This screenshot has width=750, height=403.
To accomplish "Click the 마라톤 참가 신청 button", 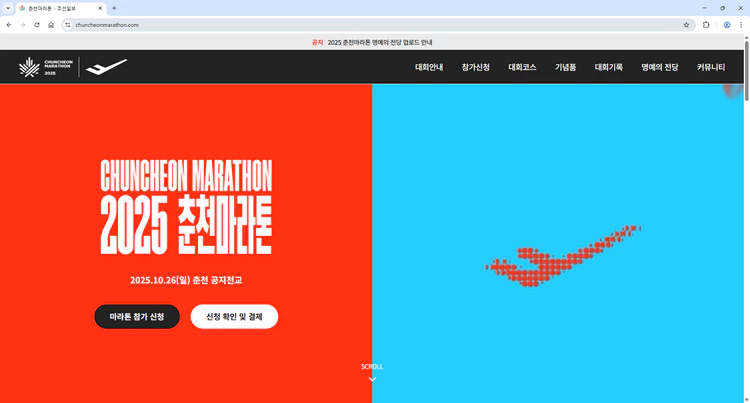I will (x=137, y=316).
